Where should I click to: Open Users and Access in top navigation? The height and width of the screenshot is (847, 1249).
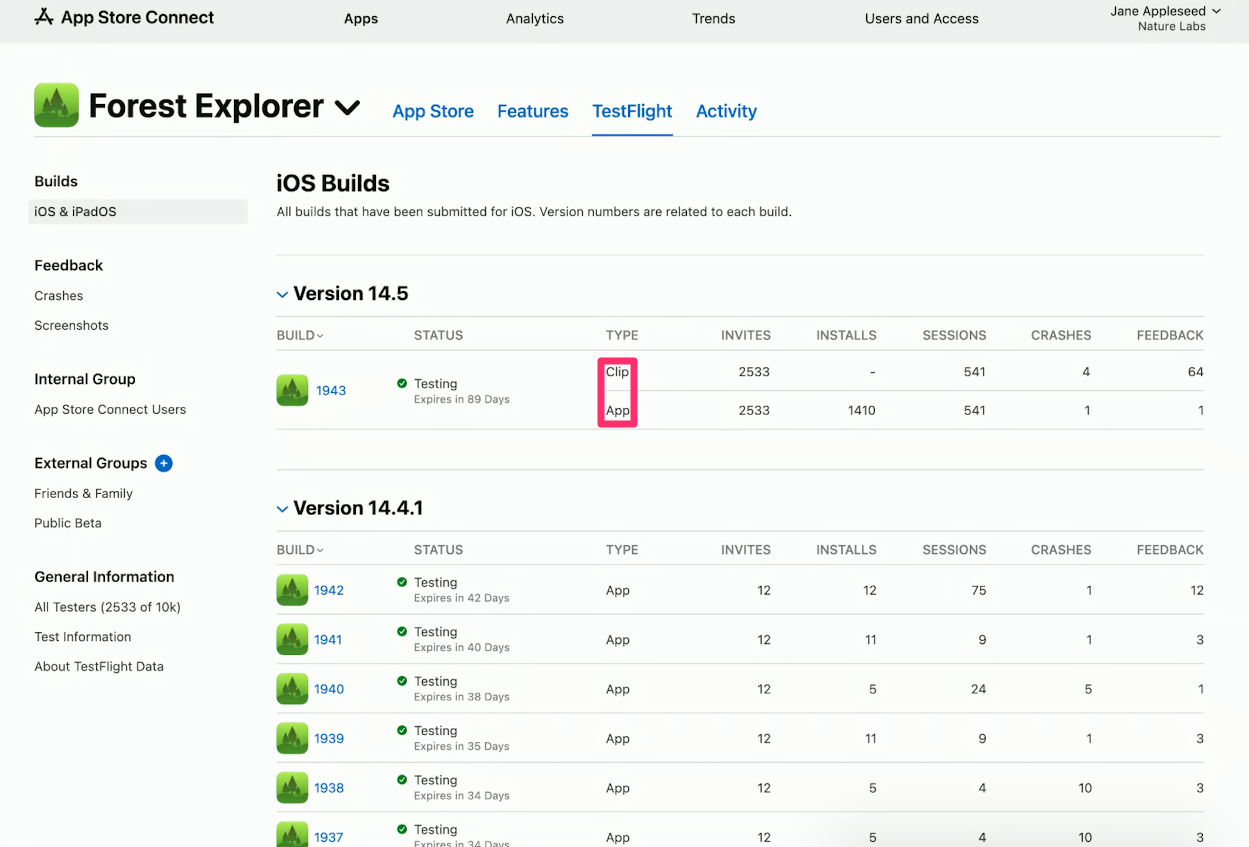point(922,18)
